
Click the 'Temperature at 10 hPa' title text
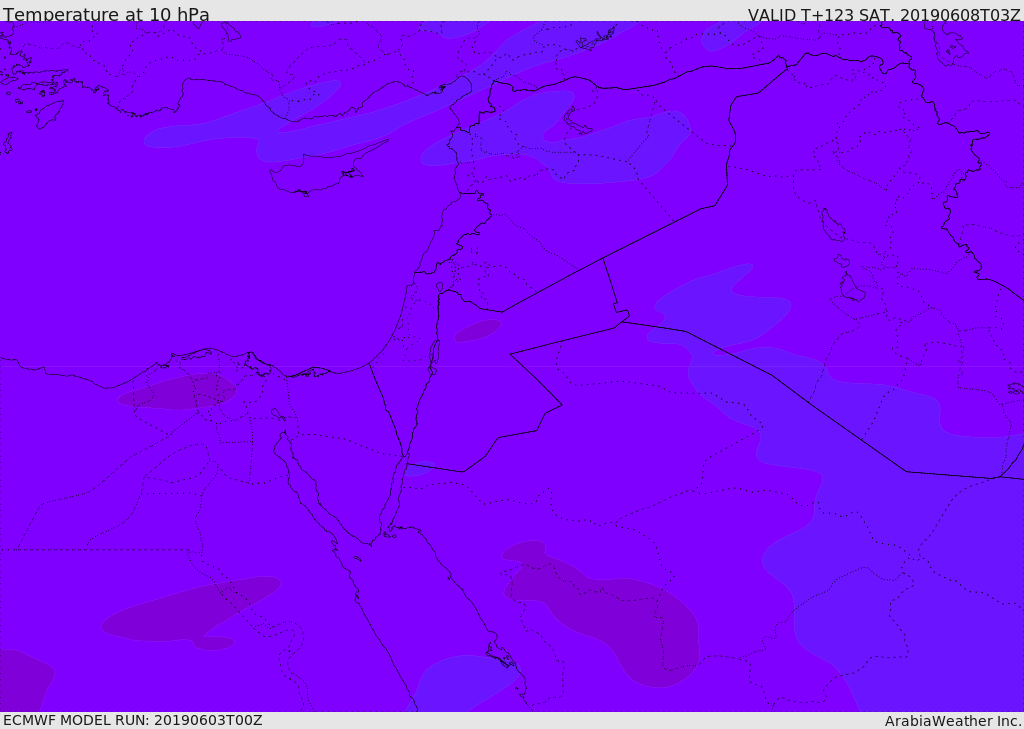click(106, 14)
